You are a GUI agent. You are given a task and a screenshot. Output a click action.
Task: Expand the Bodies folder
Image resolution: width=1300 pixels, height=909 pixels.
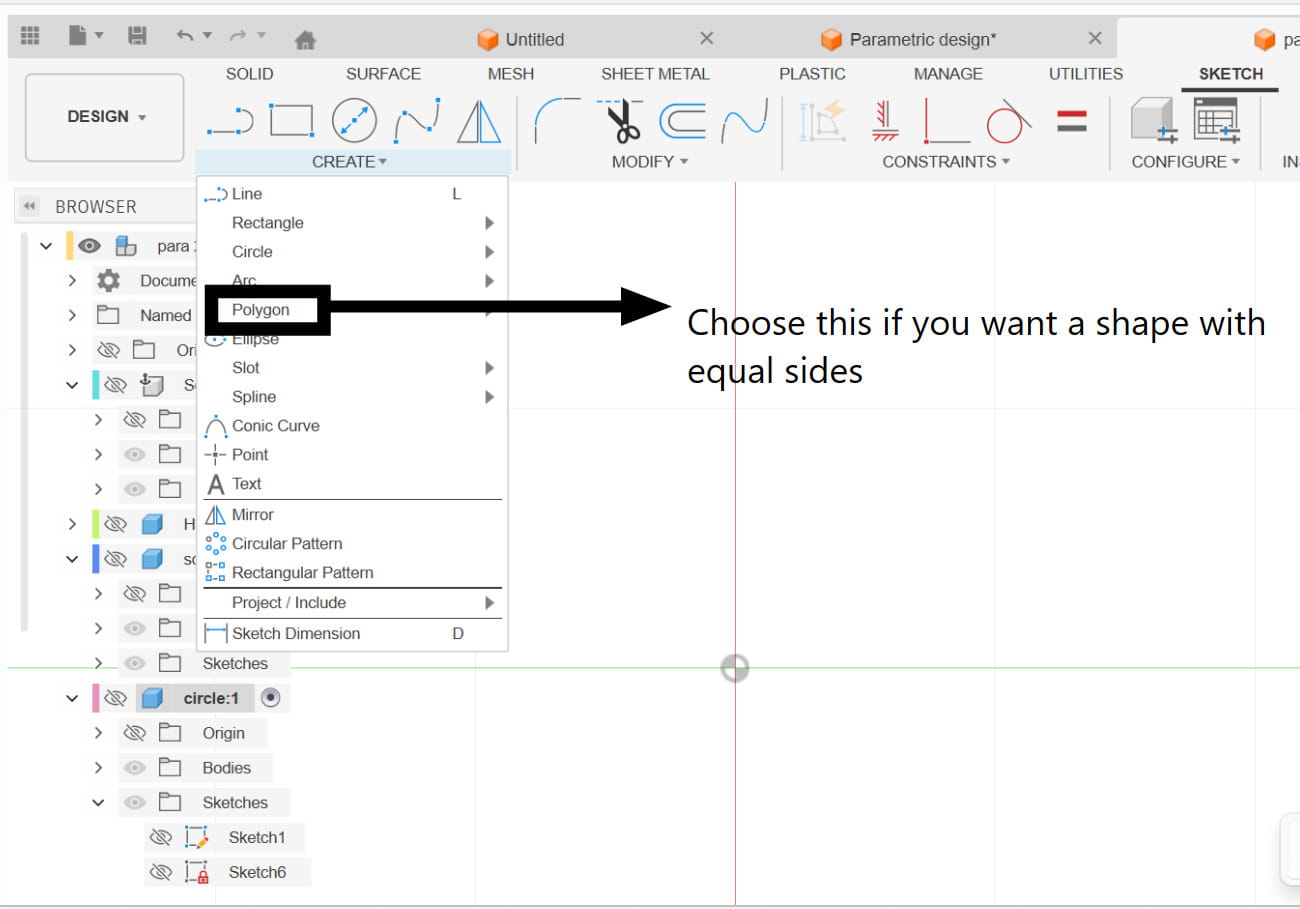[x=98, y=768]
